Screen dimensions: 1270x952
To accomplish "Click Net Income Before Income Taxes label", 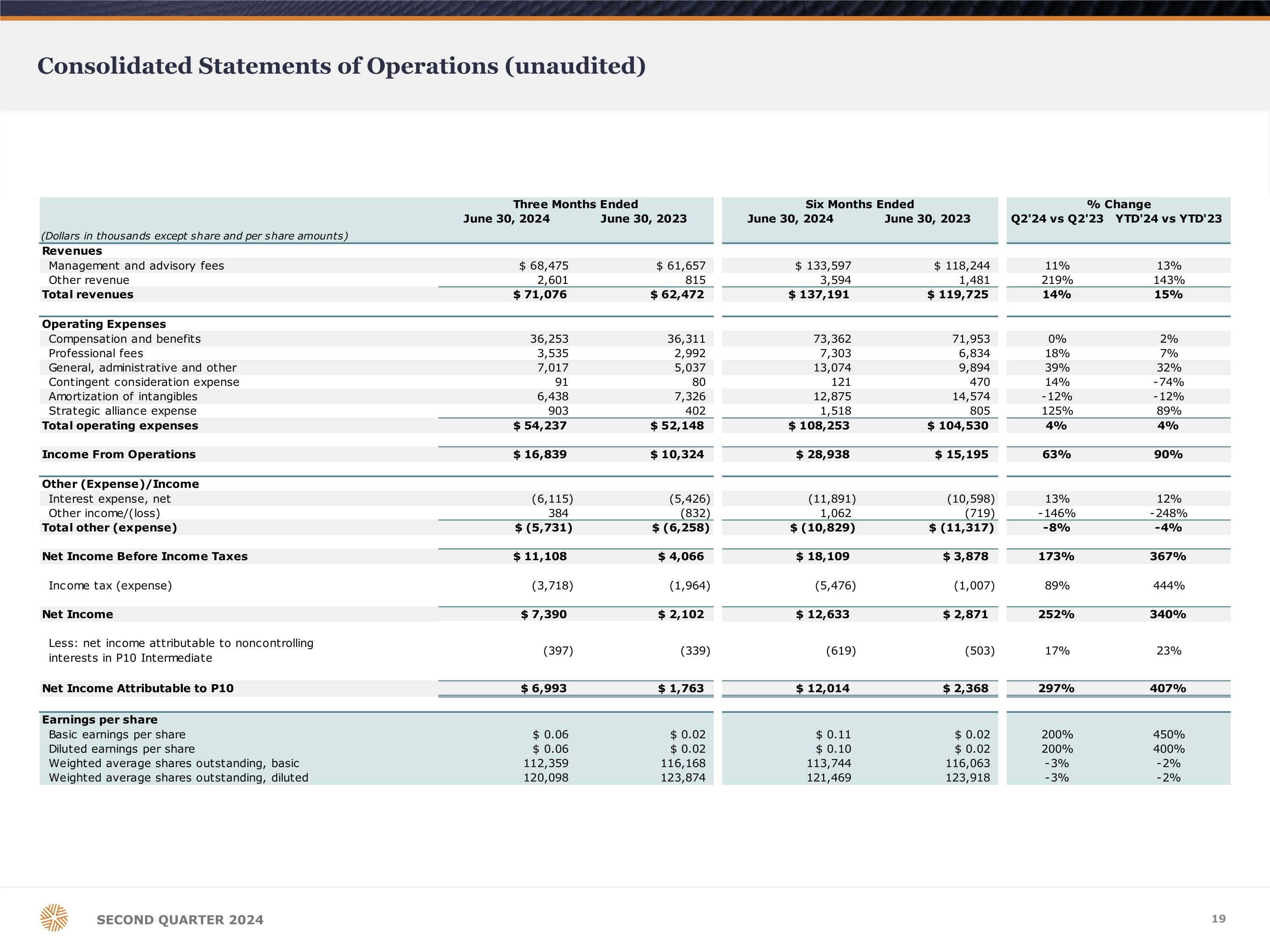I will [x=145, y=556].
